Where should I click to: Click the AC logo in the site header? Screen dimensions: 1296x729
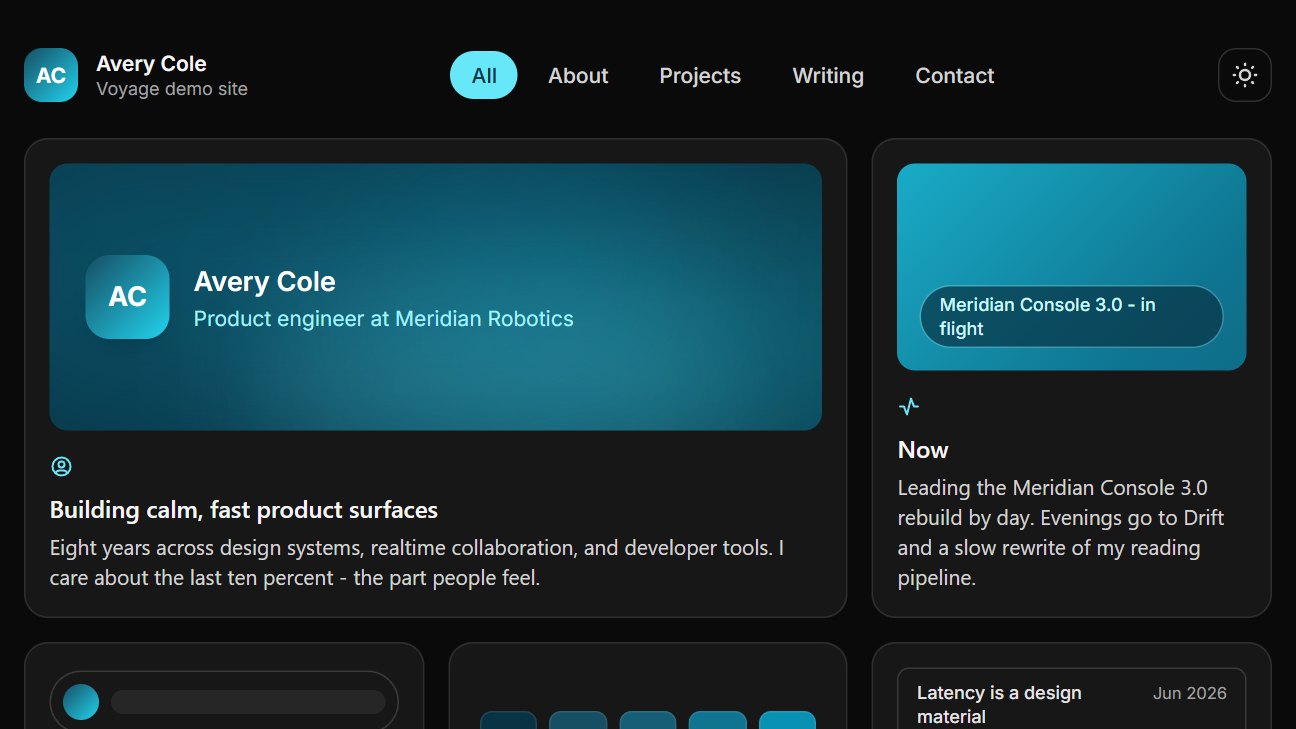pyautogui.click(x=51, y=75)
